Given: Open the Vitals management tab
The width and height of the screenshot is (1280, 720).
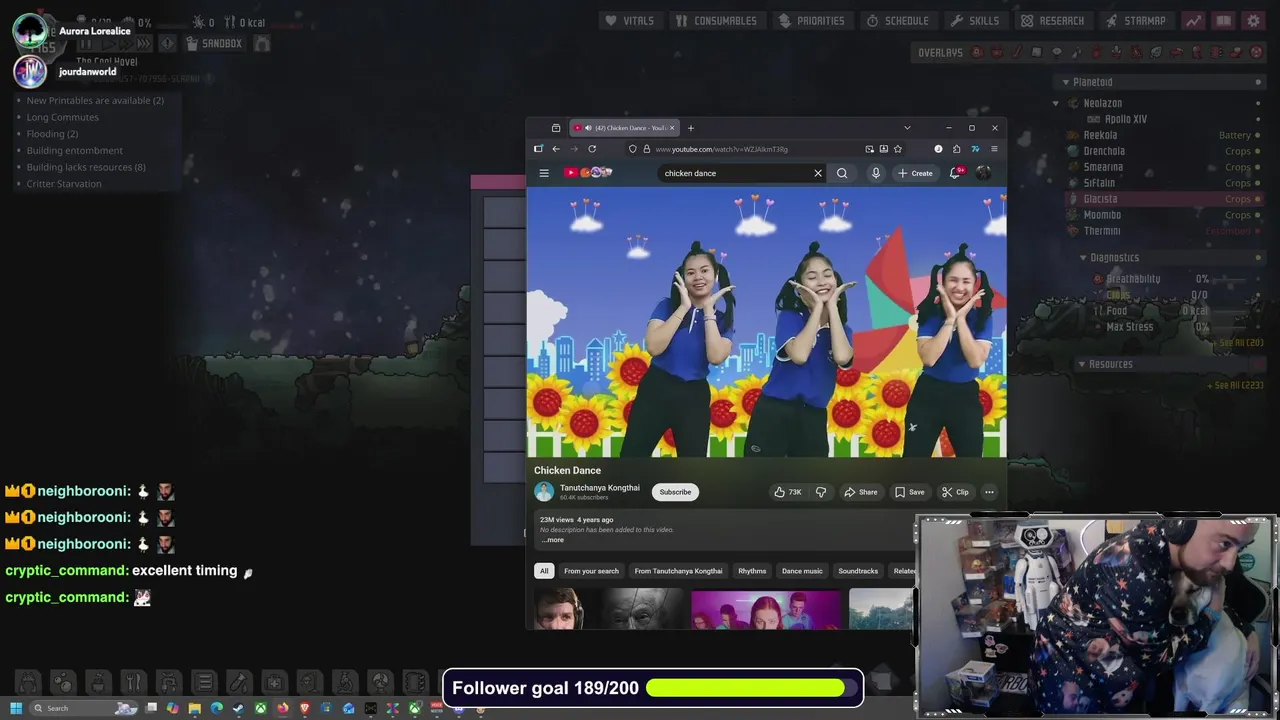Looking at the screenshot, I should coord(629,20).
